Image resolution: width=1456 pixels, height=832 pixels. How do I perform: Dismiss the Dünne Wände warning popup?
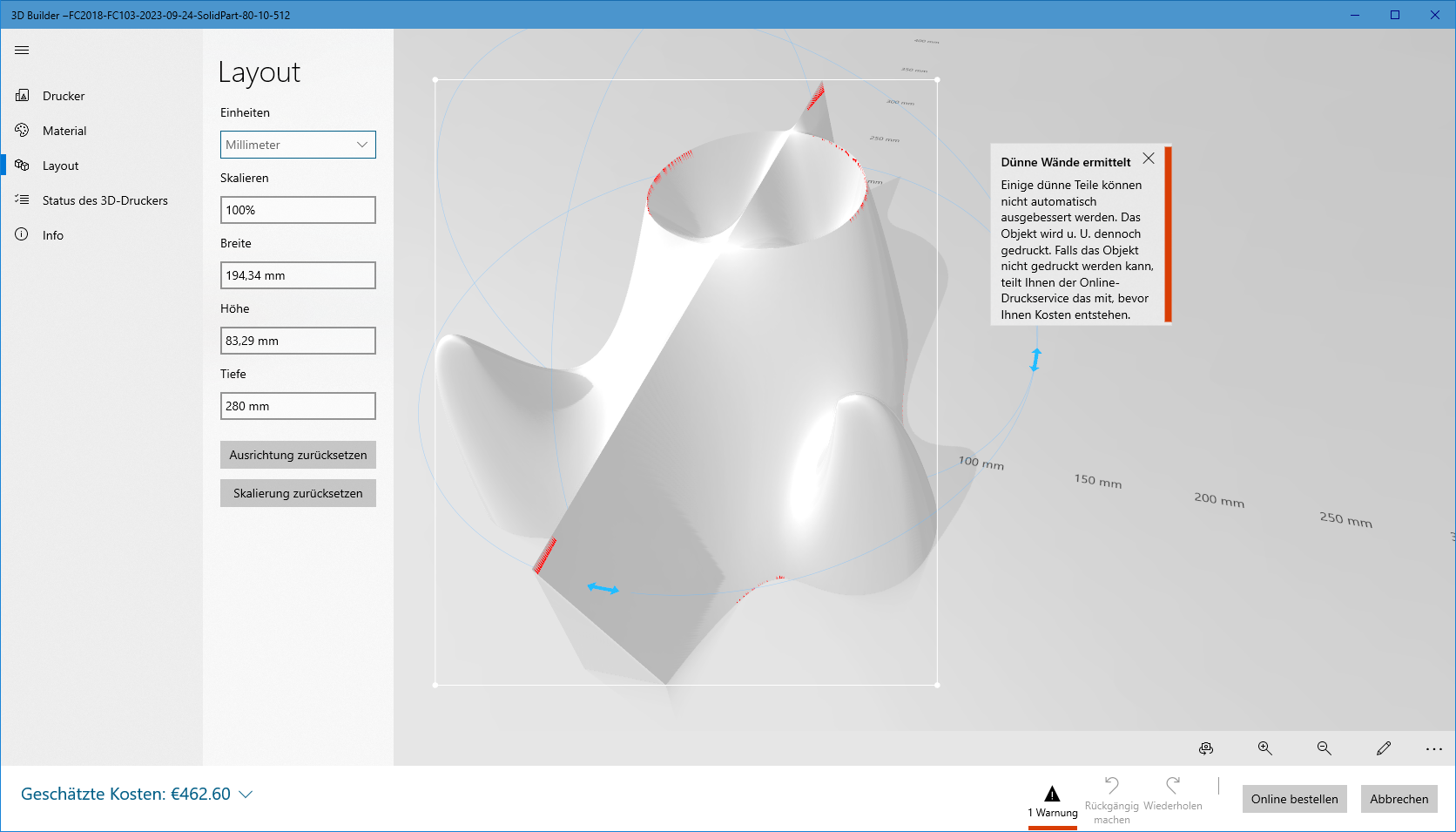tap(1149, 159)
